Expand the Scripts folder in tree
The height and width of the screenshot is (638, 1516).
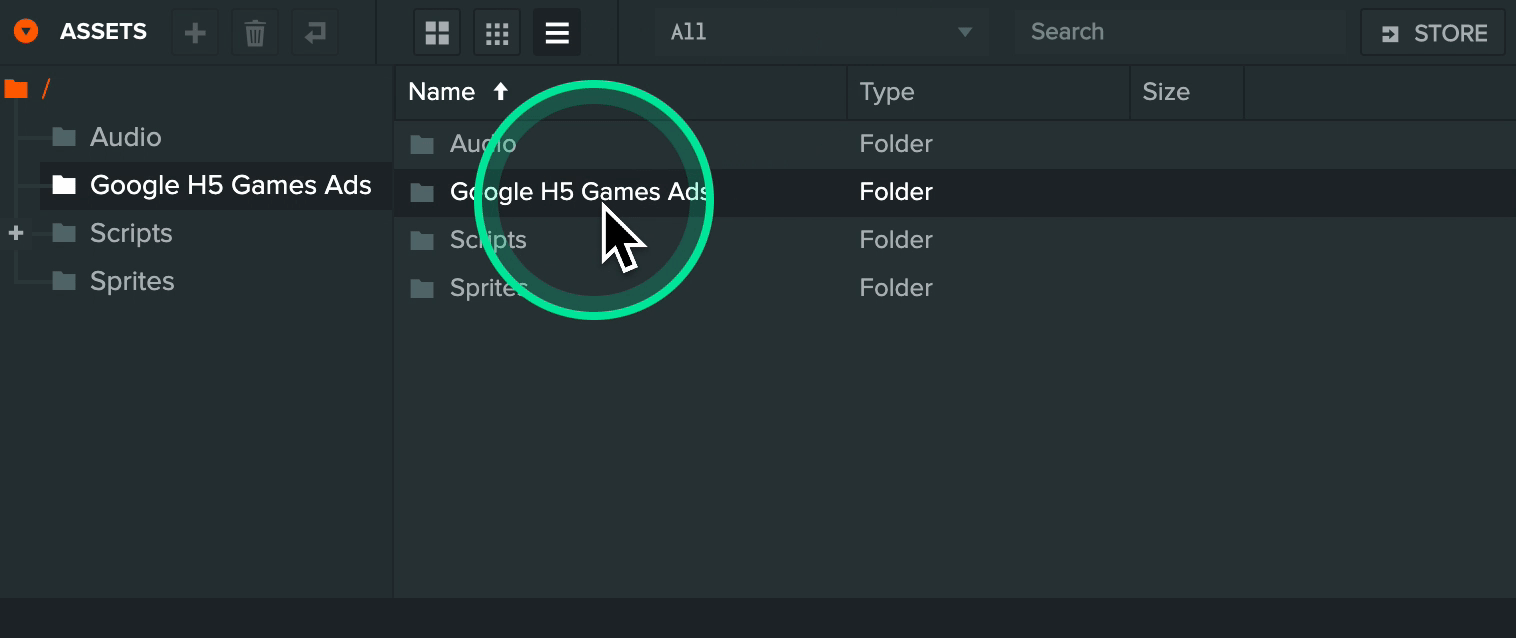16,233
